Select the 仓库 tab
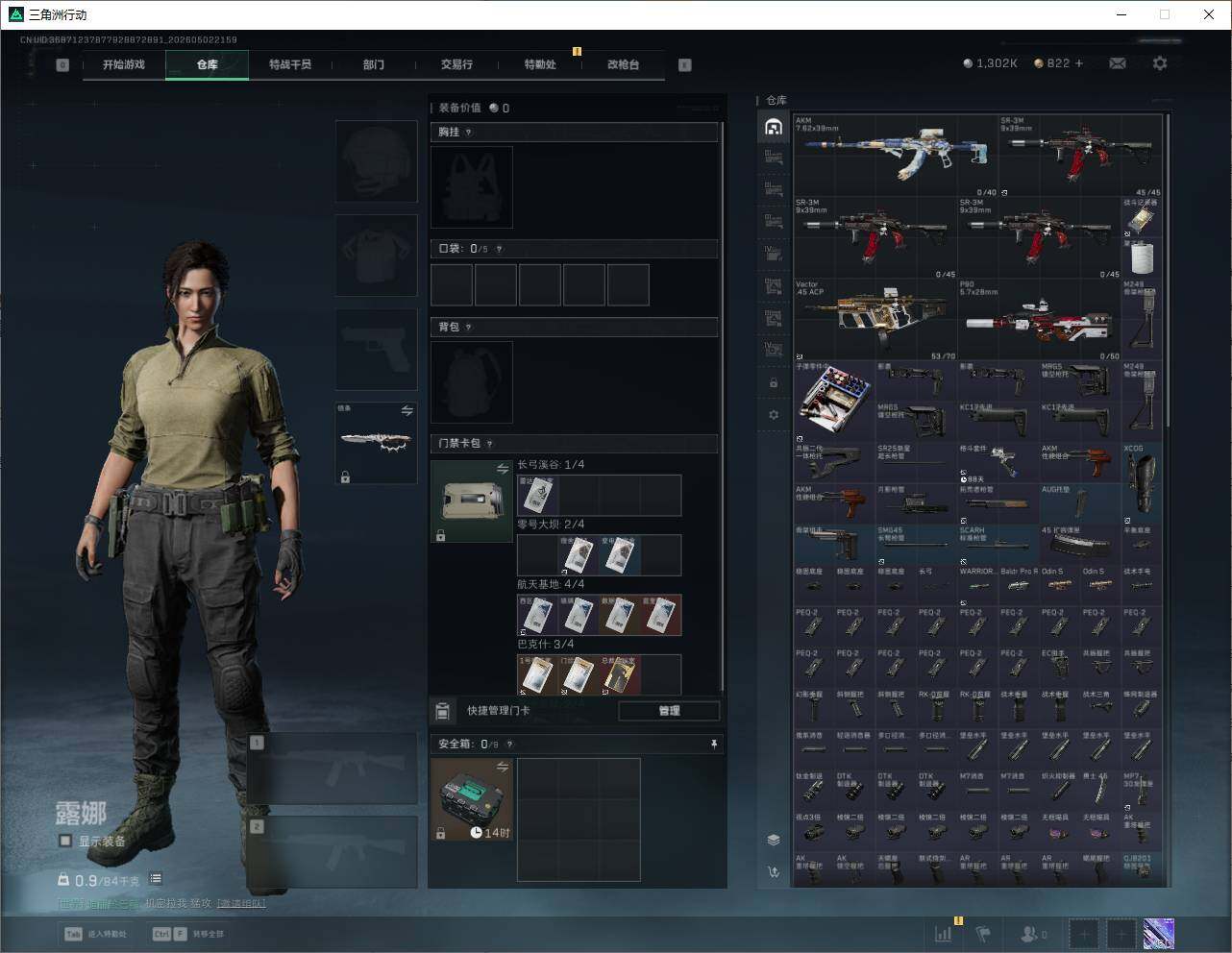Viewport: 1232px width, 953px height. tap(208, 64)
